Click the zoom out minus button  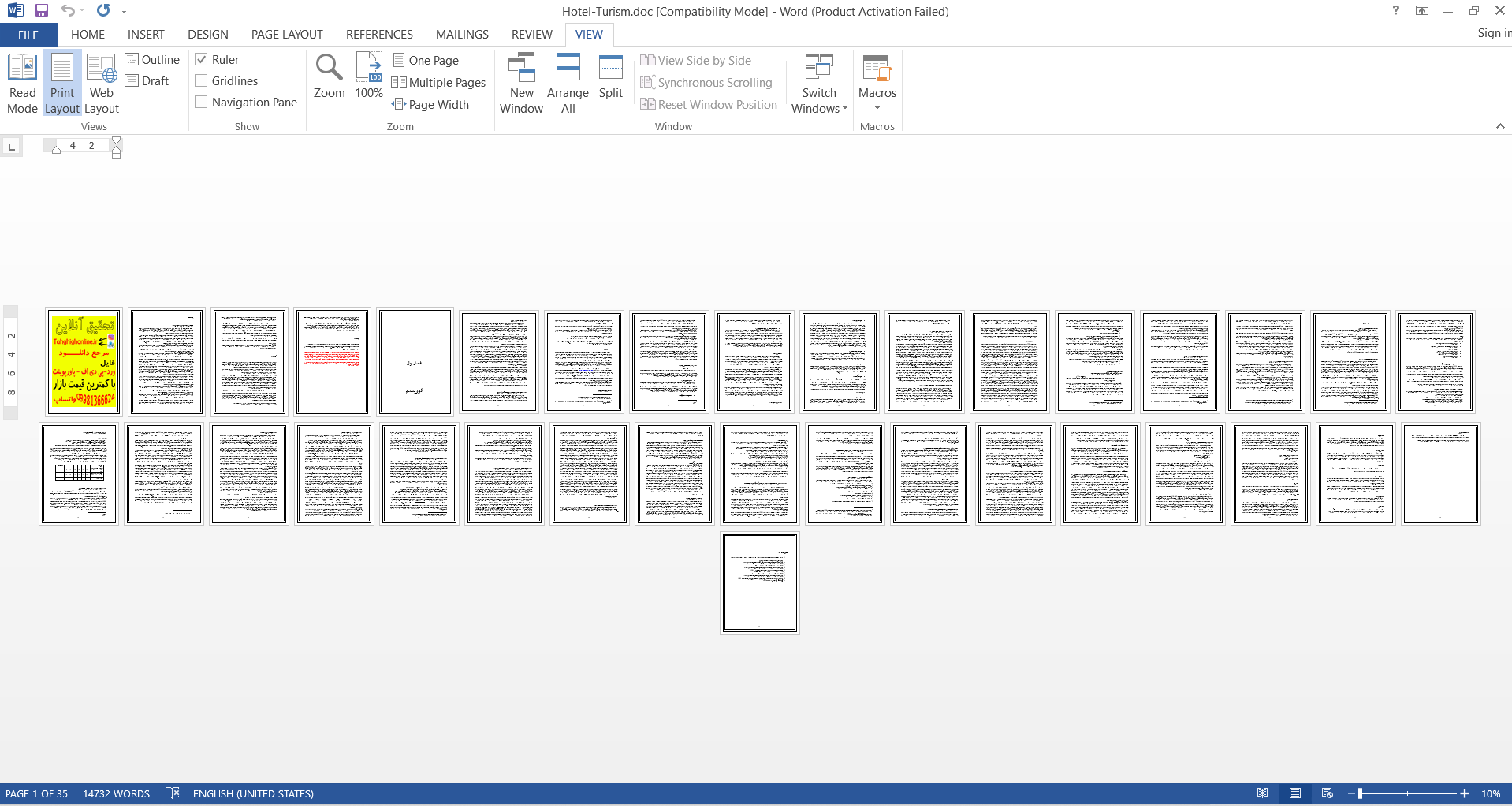(x=1350, y=793)
